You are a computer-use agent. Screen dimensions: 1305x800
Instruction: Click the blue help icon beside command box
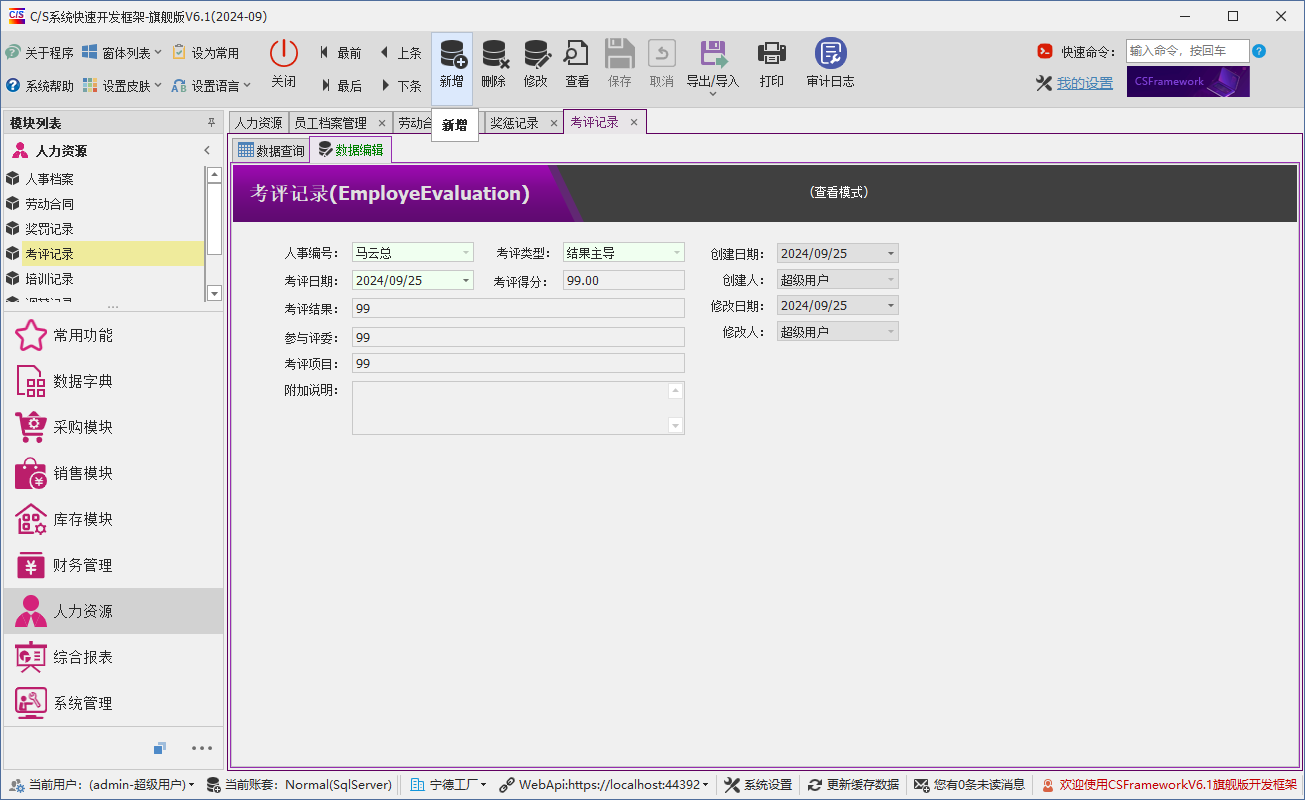(x=1259, y=51)
